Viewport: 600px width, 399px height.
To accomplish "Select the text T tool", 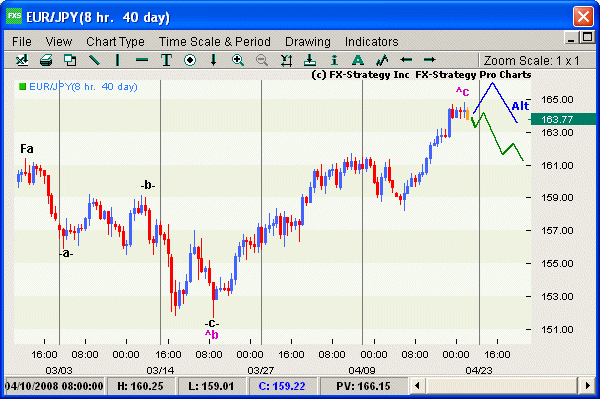I will coord(166,60).
